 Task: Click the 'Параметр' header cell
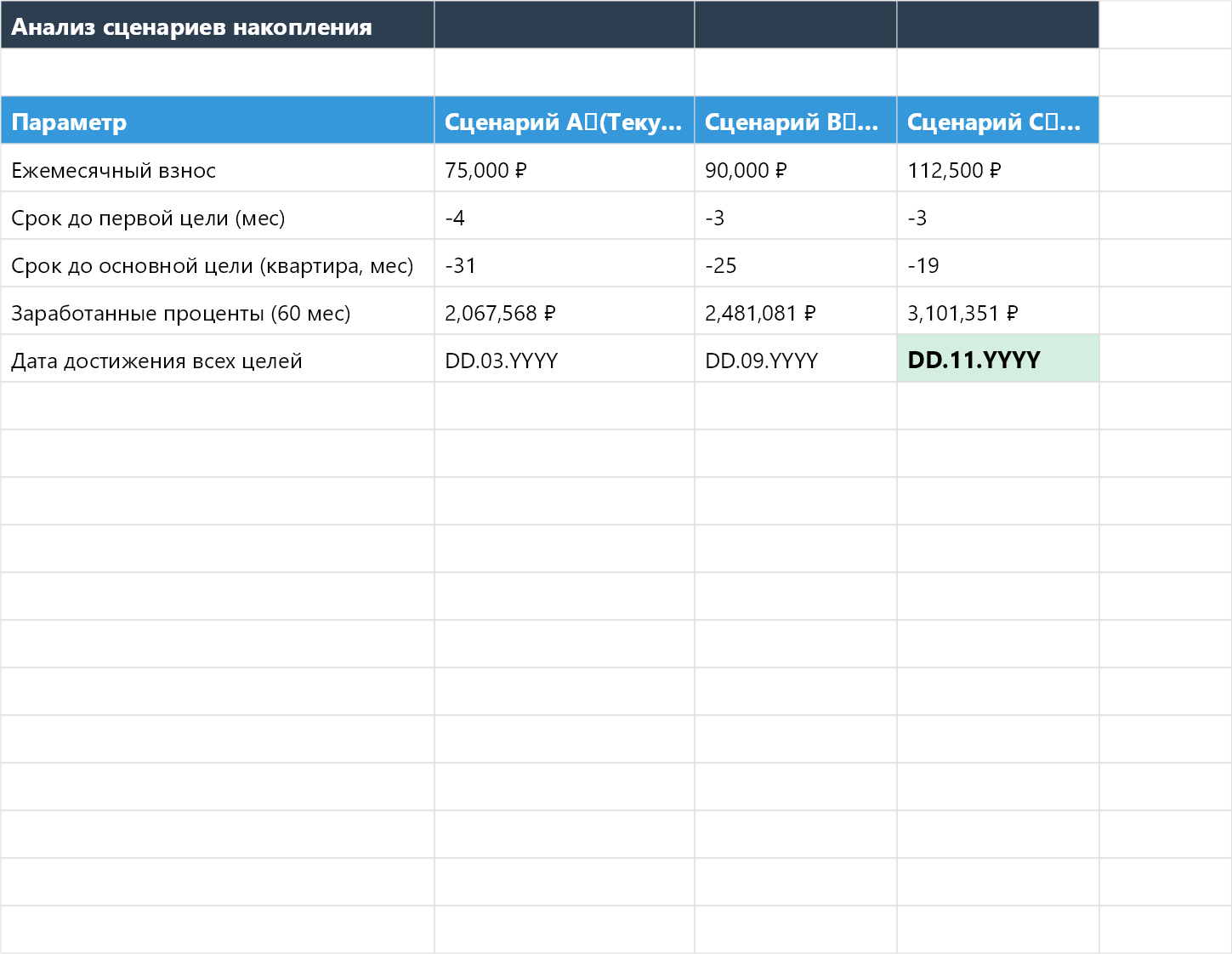pyautogui.click(x=217, y=122)
